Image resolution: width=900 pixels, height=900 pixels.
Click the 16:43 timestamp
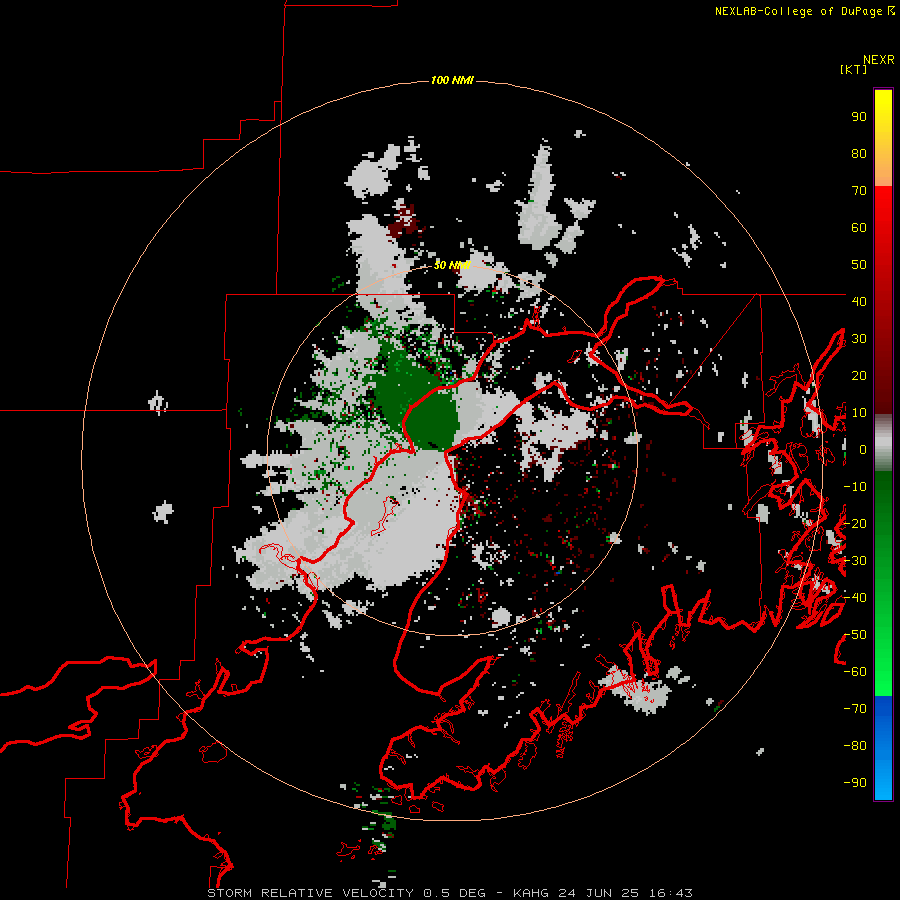pos(671,893)
